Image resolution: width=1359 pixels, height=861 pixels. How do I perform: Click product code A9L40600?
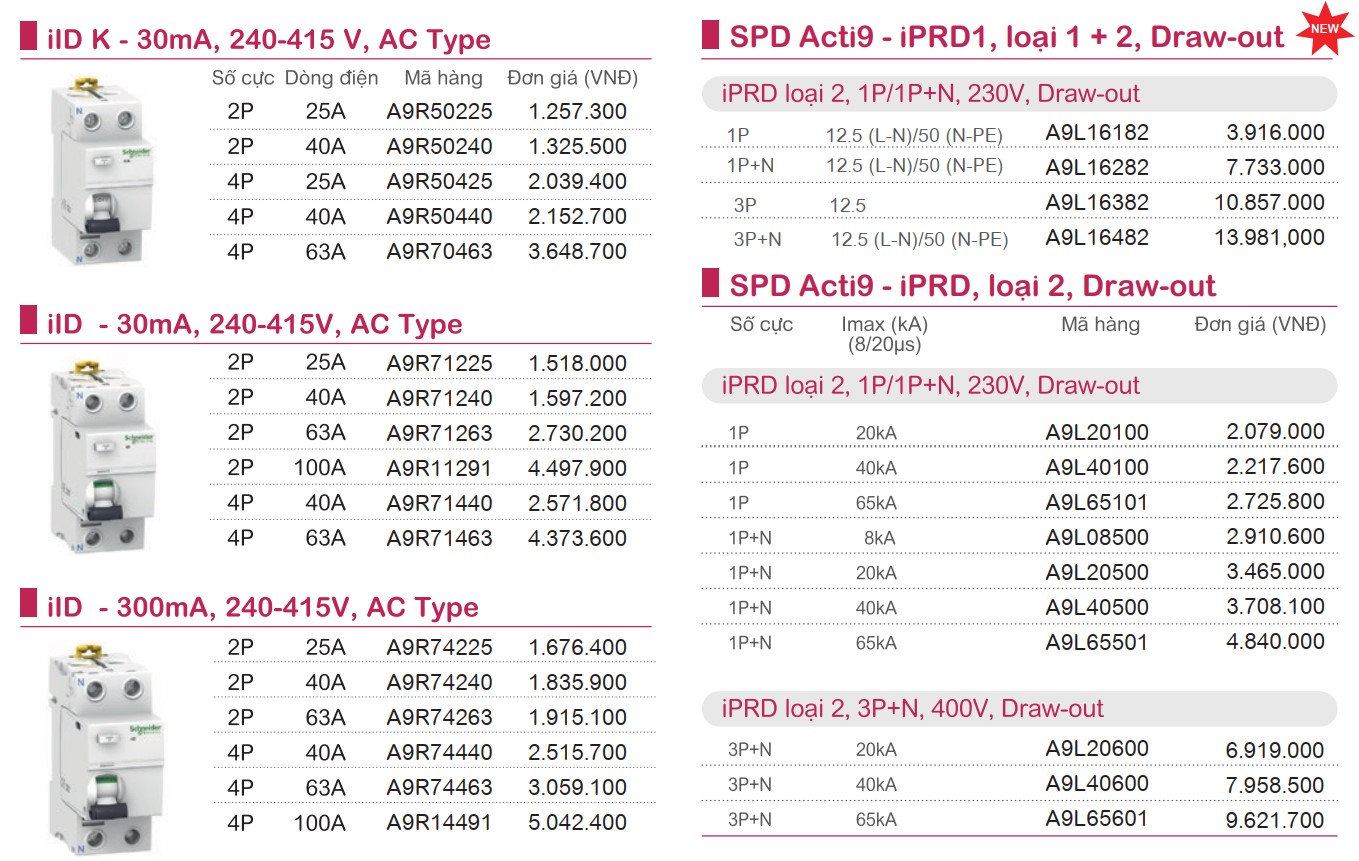1097,784
